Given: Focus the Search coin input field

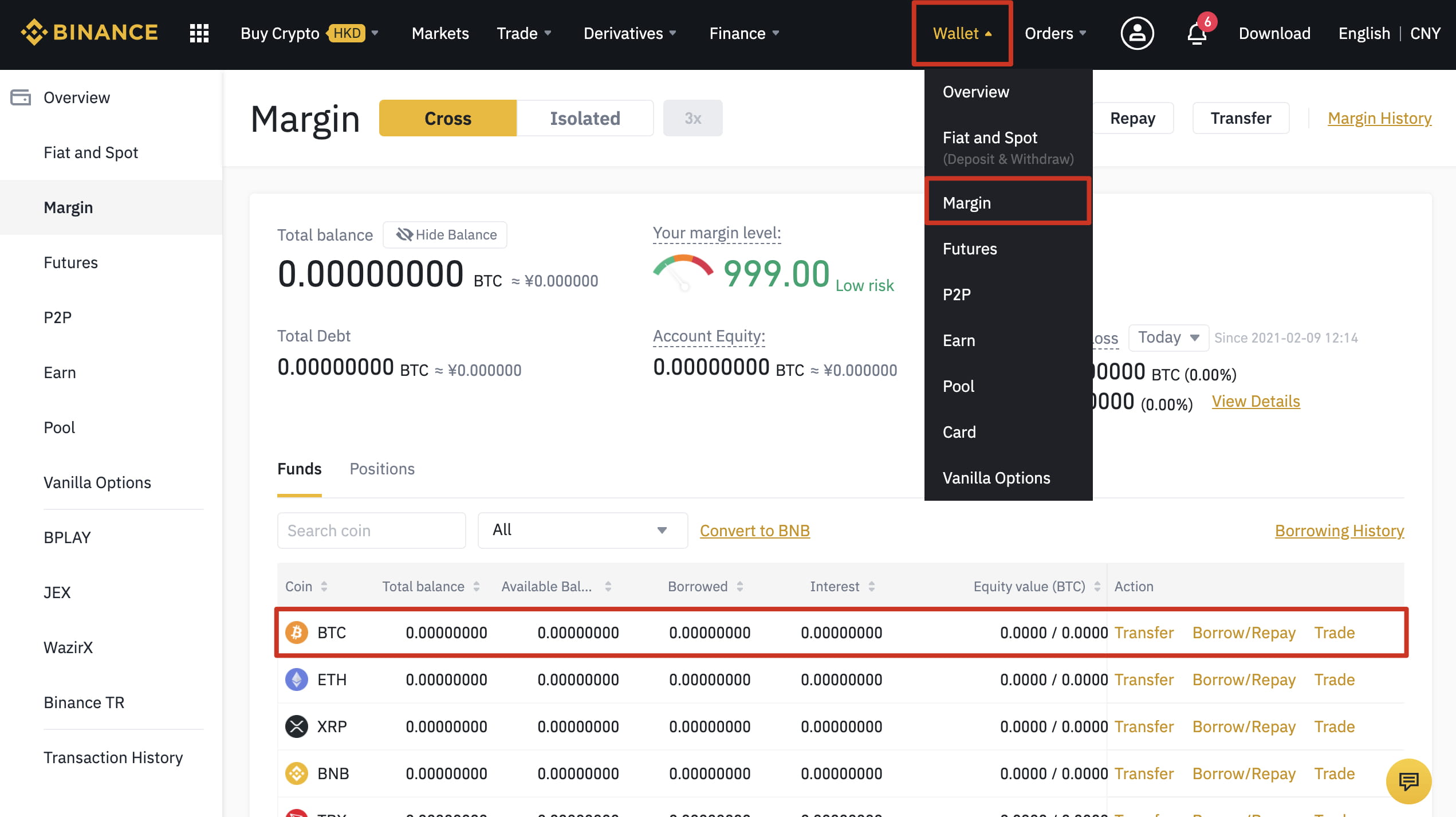Looking at the screenshot, I should [x=371, y=531].
